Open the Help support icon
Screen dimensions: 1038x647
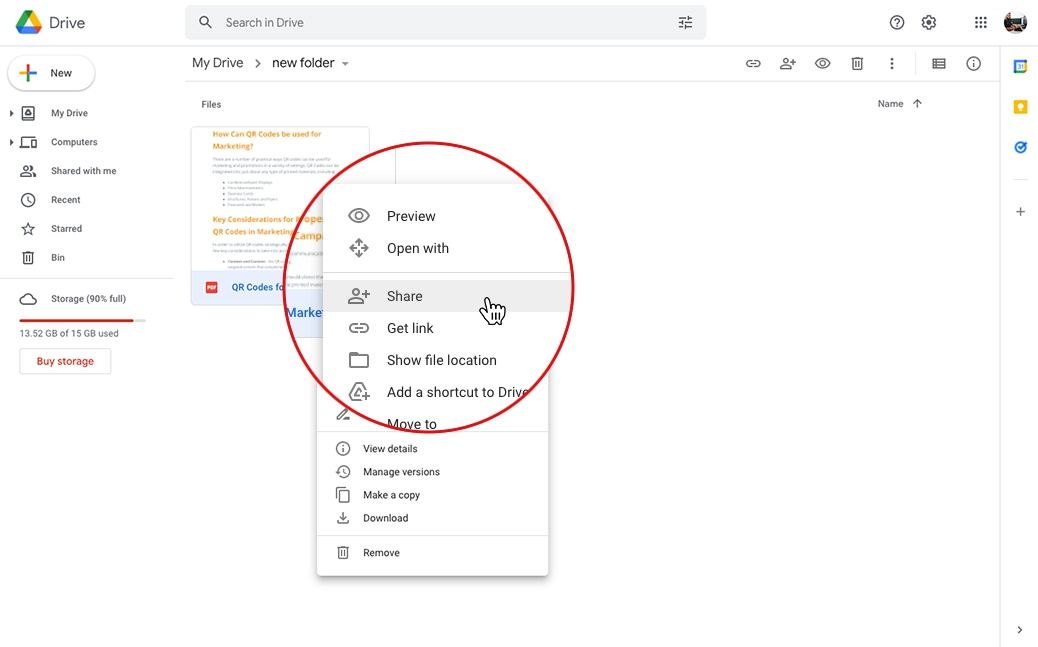click(897, 23)
